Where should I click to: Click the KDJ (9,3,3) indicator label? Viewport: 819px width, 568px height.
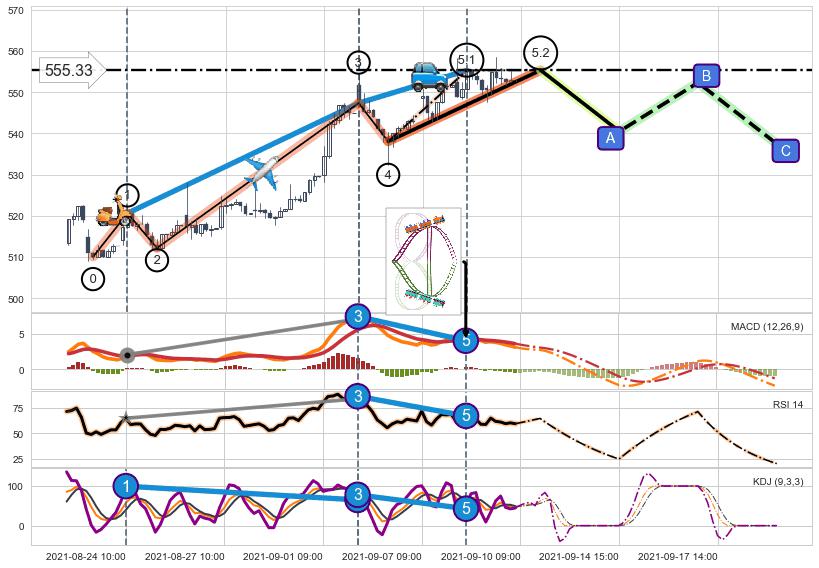(777, 482)
